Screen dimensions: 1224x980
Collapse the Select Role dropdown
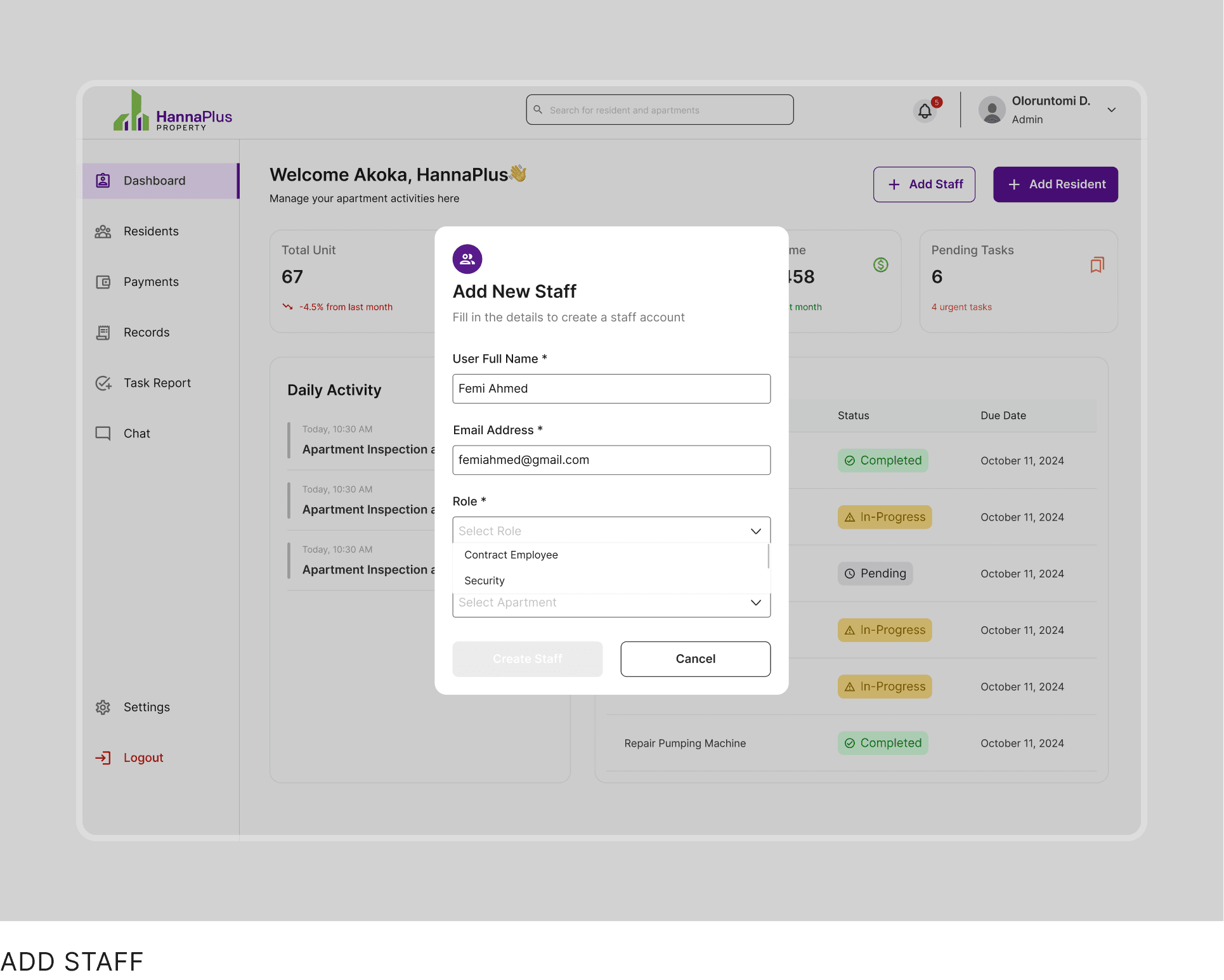755,531
